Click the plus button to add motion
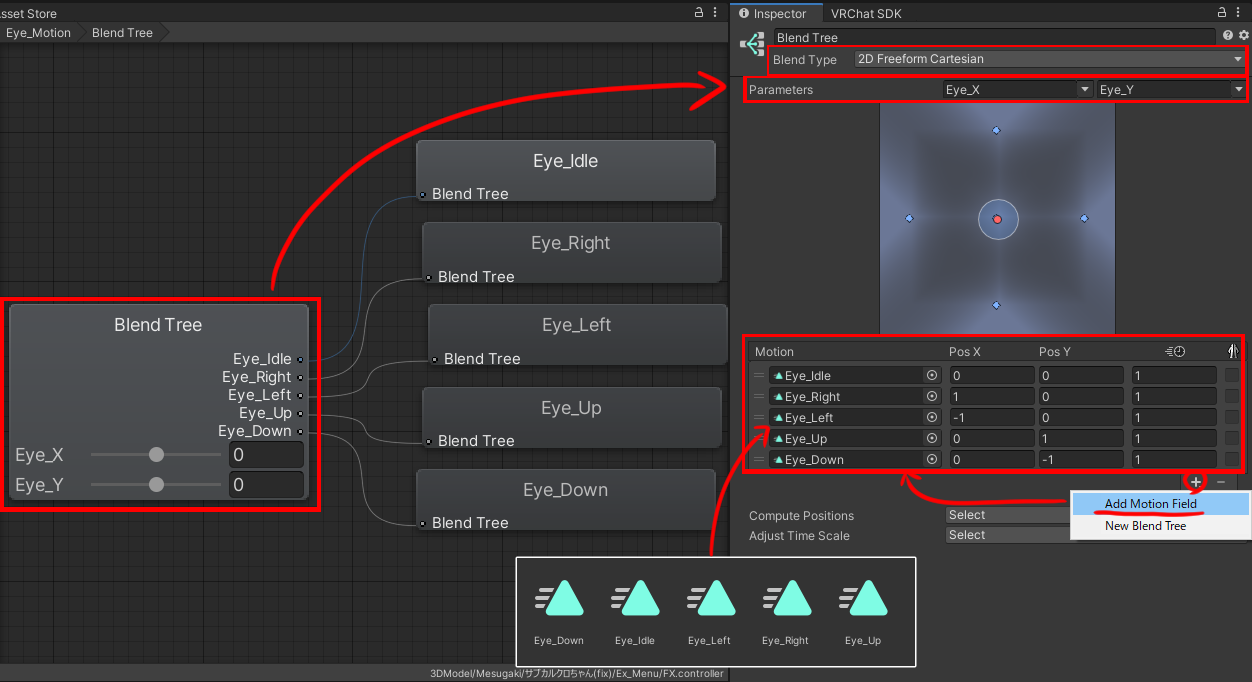 1195,482
